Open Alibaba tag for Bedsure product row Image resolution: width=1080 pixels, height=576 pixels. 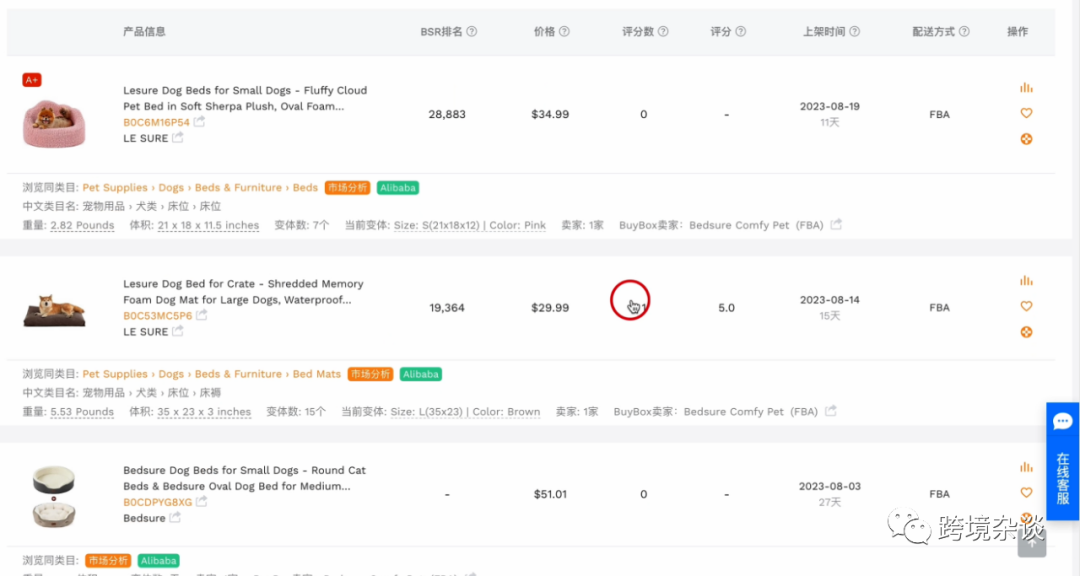click(x=158, y=561)
